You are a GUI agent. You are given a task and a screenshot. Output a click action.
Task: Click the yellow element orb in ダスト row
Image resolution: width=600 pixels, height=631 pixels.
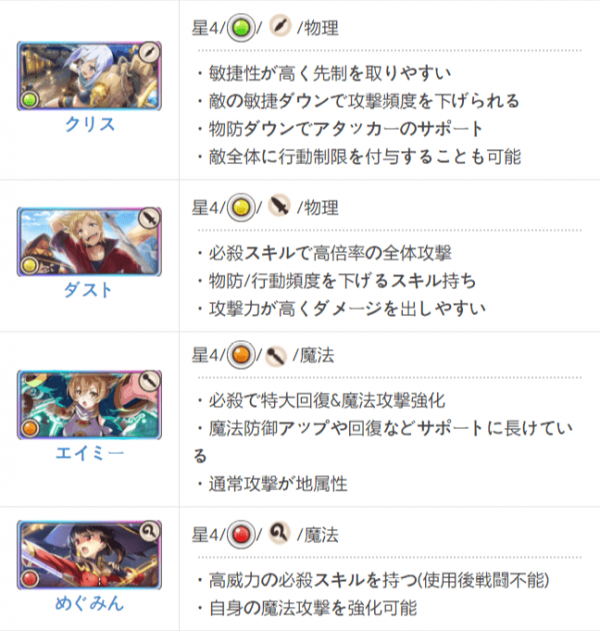pos(241,208)
